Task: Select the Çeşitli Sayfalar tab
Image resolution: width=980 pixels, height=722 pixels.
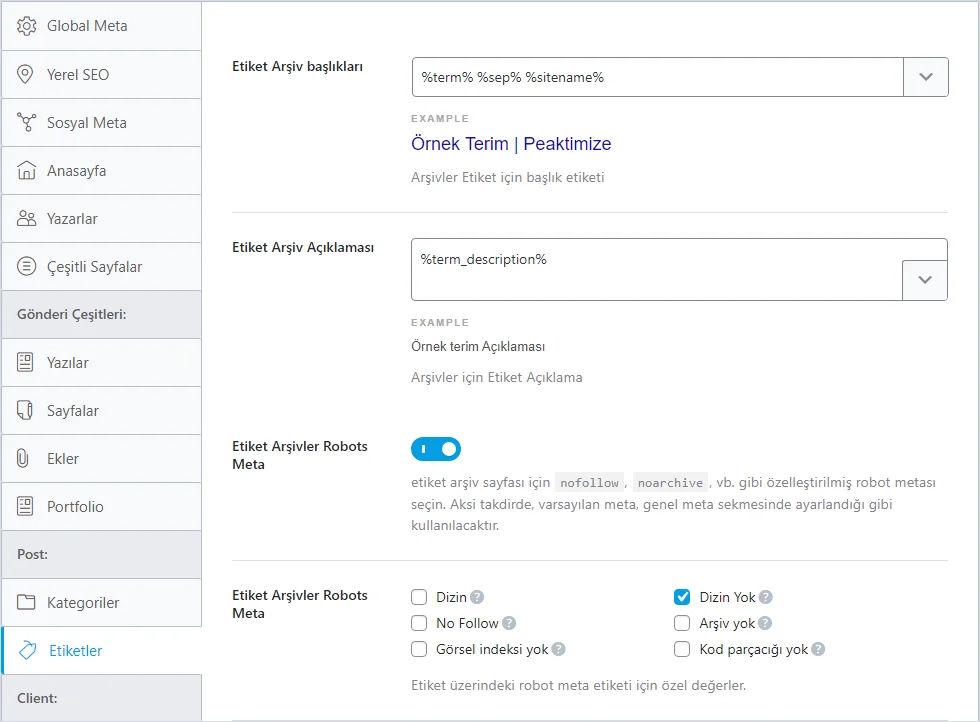Action: click(101, 267)
